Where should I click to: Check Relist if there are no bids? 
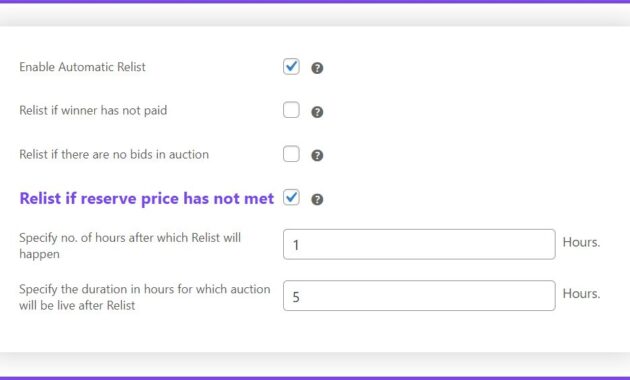coord(291,154)
